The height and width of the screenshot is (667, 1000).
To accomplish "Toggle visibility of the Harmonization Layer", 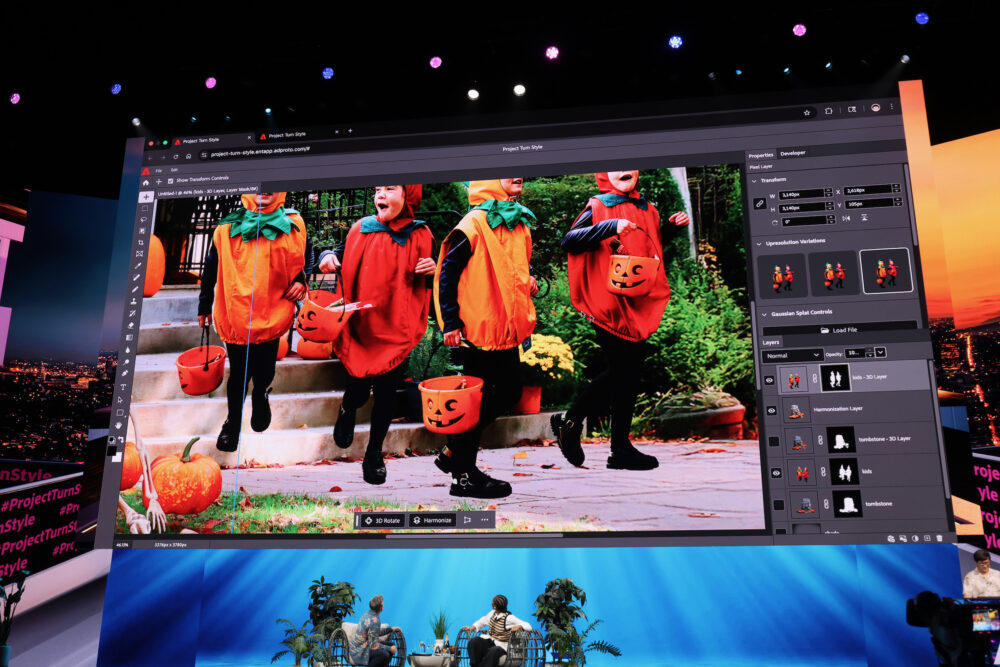I will pos(771,410).
